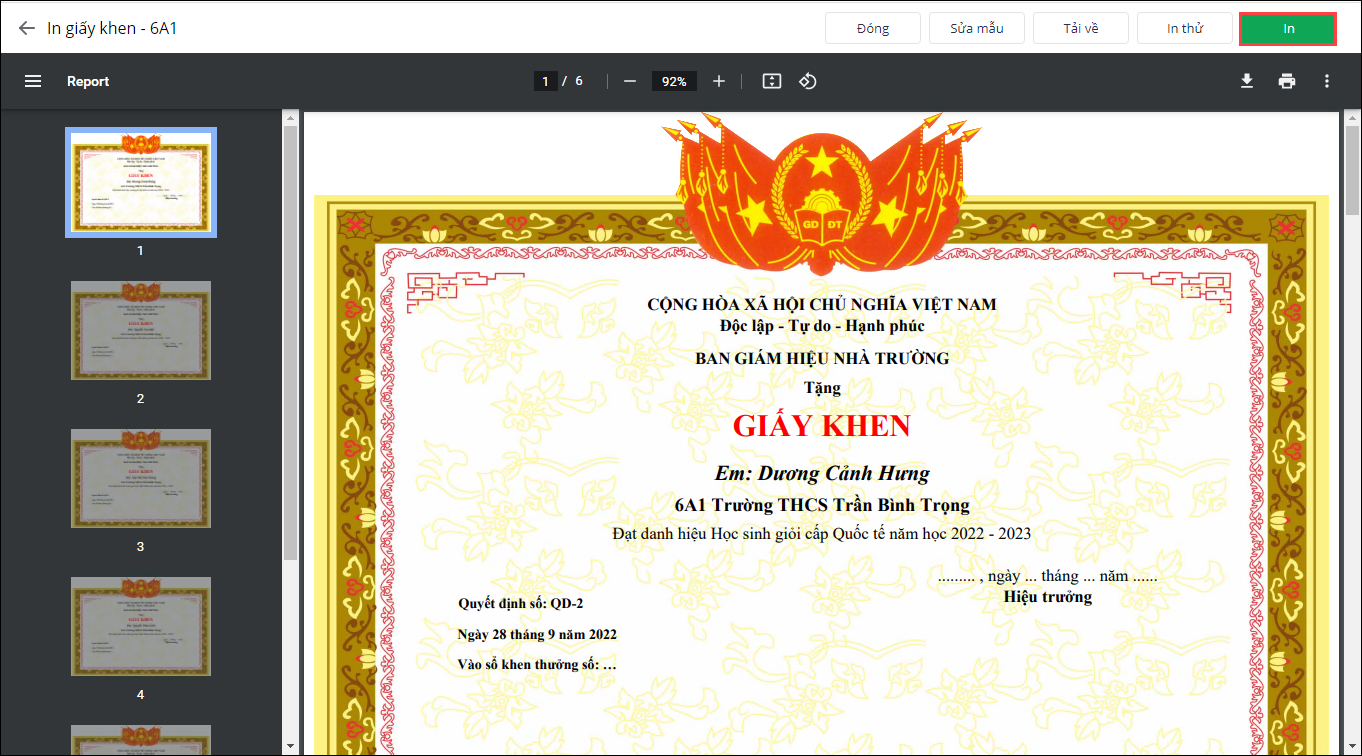Zoom out with the minus icon

[630, 81]
